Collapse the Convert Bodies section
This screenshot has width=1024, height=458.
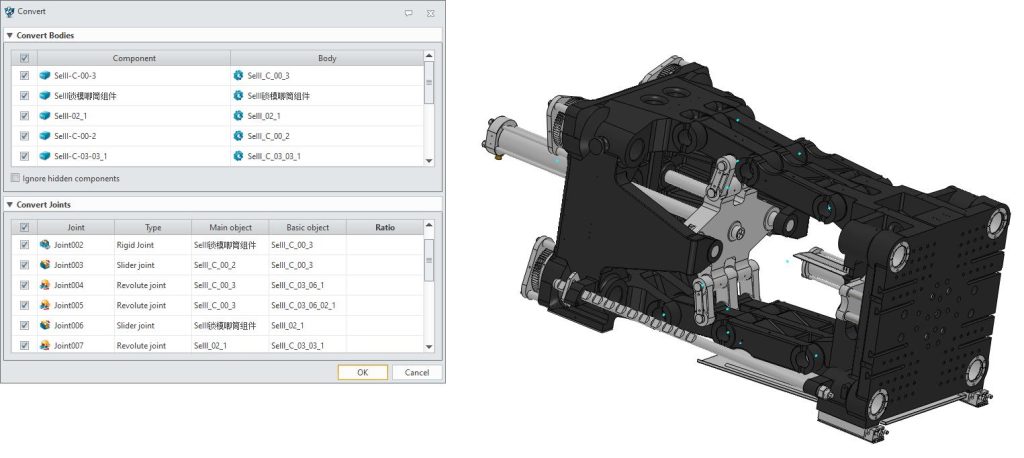[10, 35]
